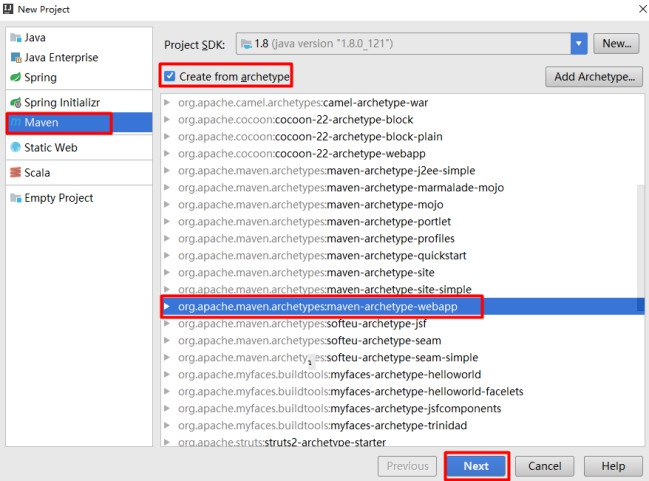Expand cocoon-22-archetype-block-plain node
Screen dimensions: 649x481
pos(167,136)
